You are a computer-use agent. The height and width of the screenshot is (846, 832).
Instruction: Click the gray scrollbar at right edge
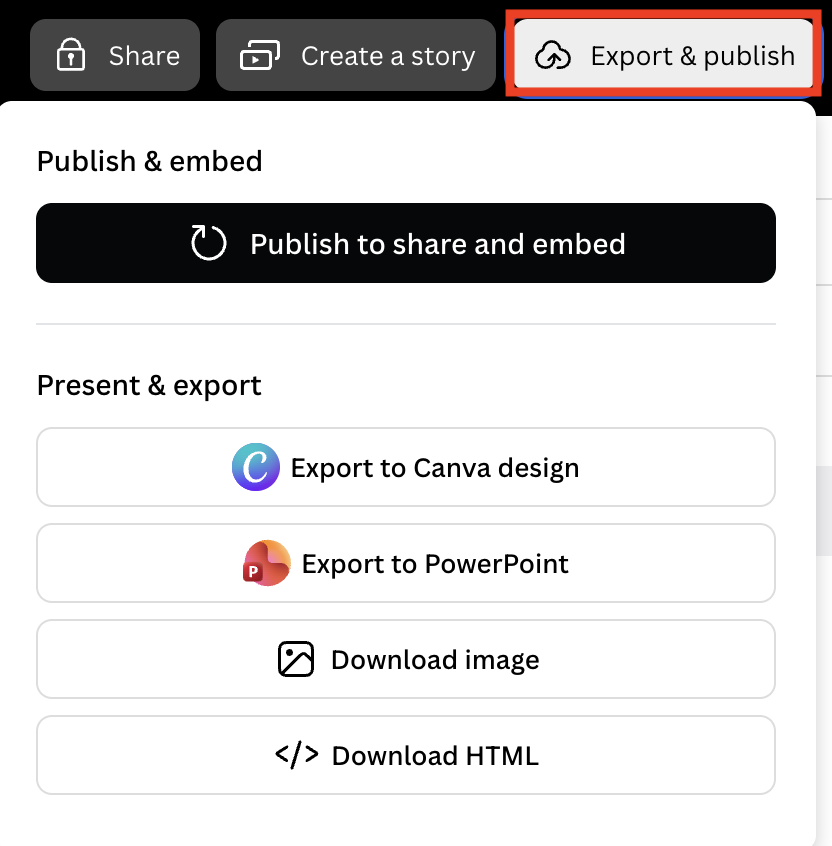(x=824, y=511)
